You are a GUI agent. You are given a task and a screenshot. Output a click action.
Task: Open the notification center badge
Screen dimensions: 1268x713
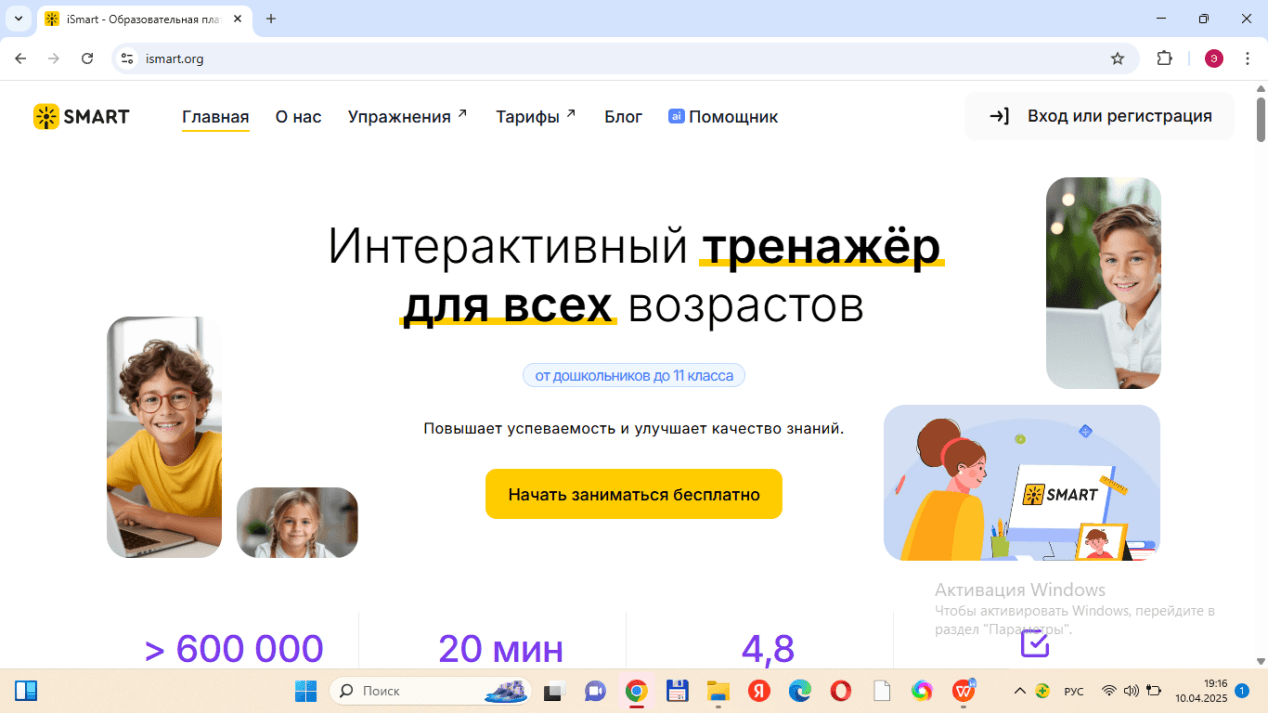[1242, 691]
